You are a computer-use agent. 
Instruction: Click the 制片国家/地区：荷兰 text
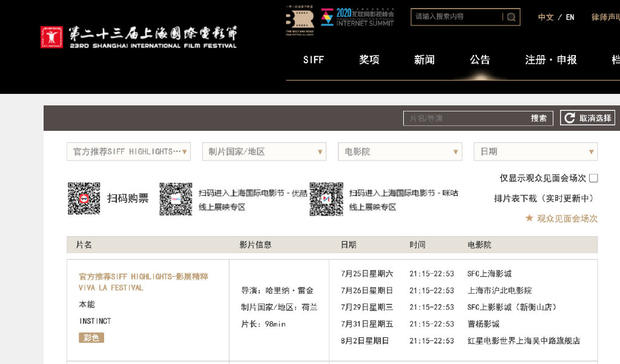click(x=279, y=307)
